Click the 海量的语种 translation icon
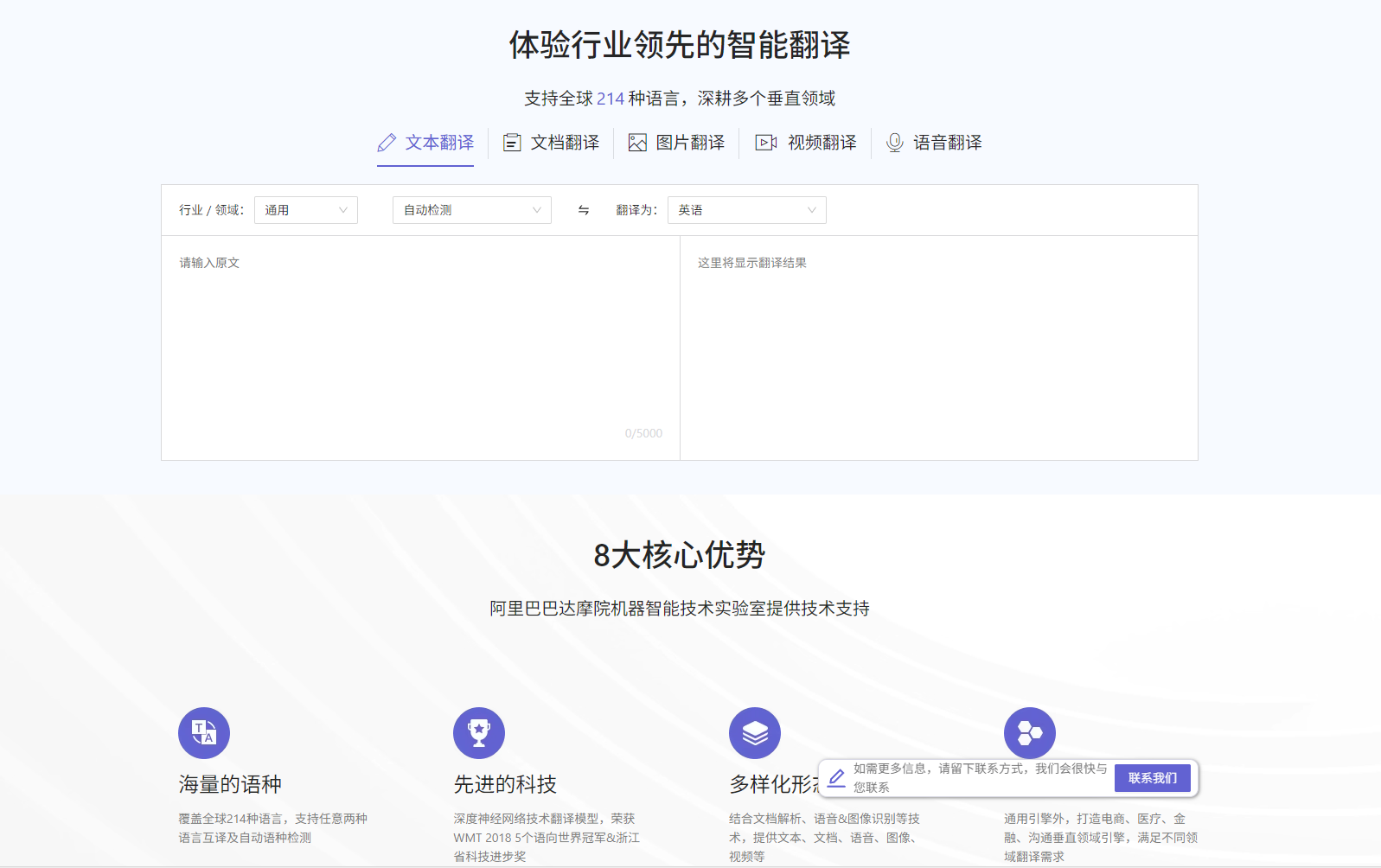 tap(204, 733)
